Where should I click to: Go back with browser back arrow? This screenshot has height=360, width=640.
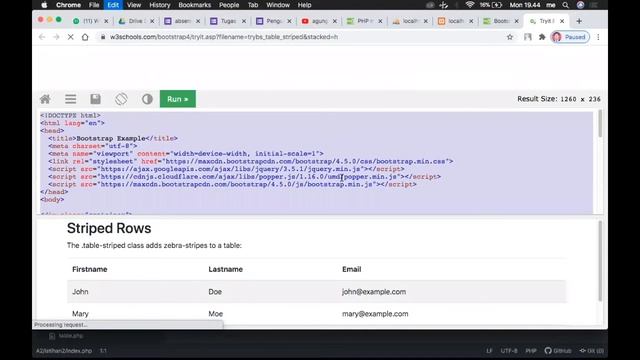pyautogui.click(x=42, y=37)
